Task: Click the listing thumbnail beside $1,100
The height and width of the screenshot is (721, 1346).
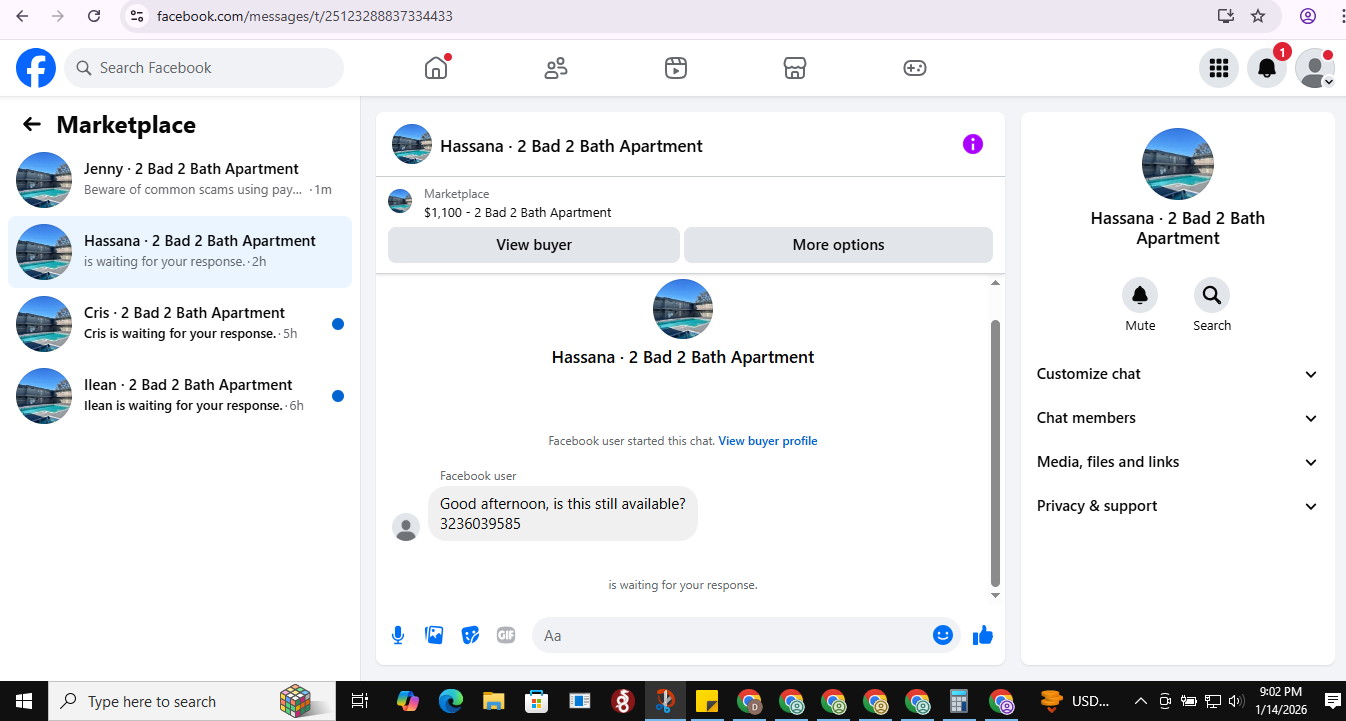Action: (400, 201)
